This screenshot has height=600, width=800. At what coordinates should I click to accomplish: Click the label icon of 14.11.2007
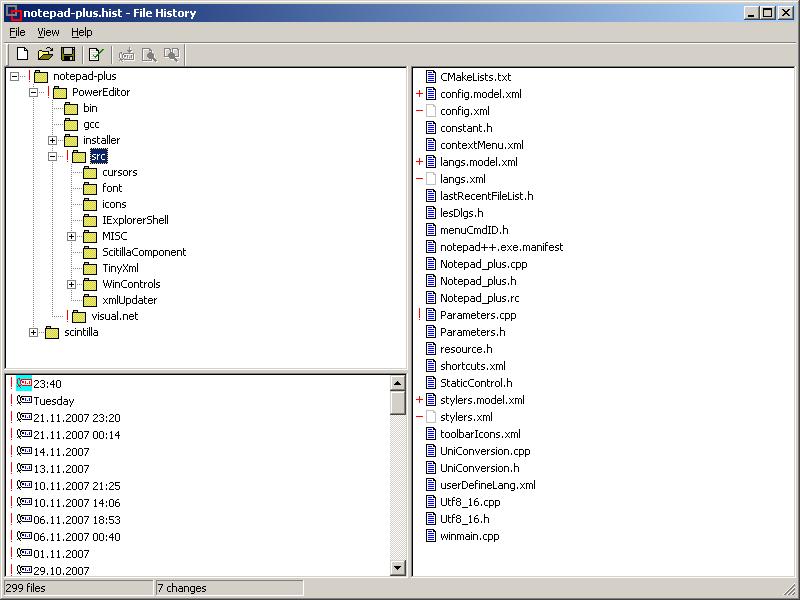pos(24,452)
